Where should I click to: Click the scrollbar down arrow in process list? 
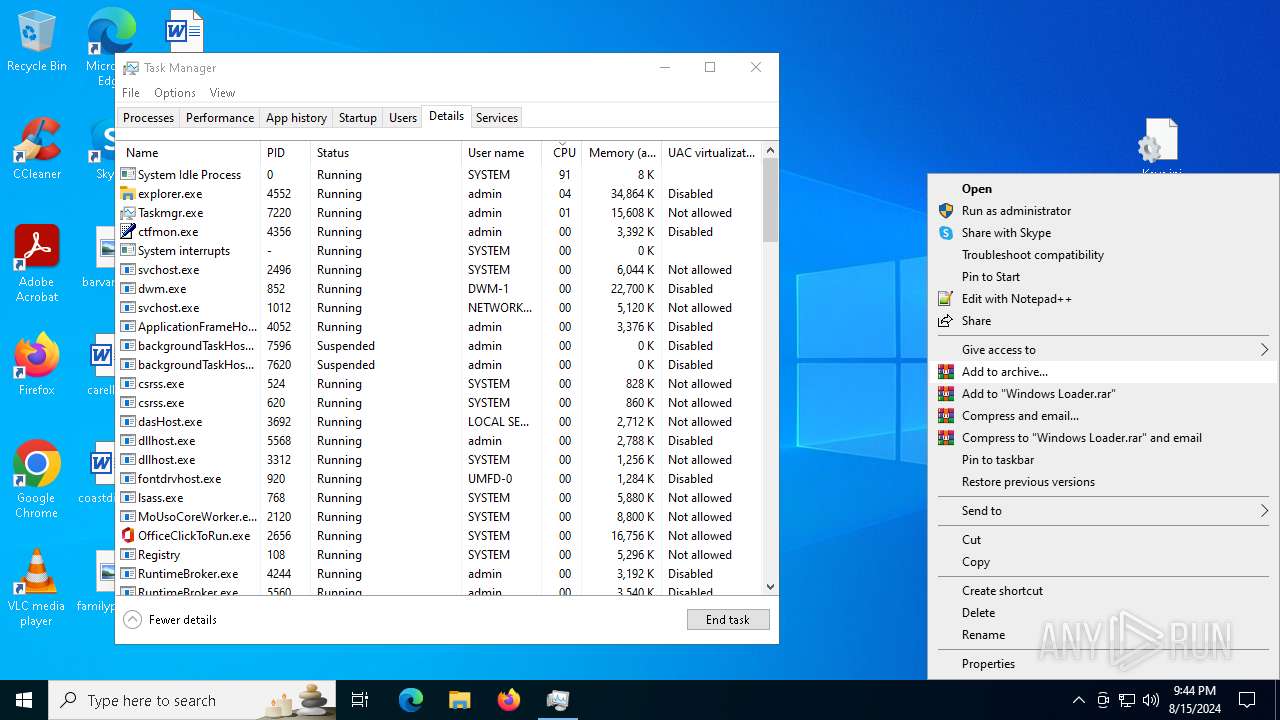pos(770,587)
